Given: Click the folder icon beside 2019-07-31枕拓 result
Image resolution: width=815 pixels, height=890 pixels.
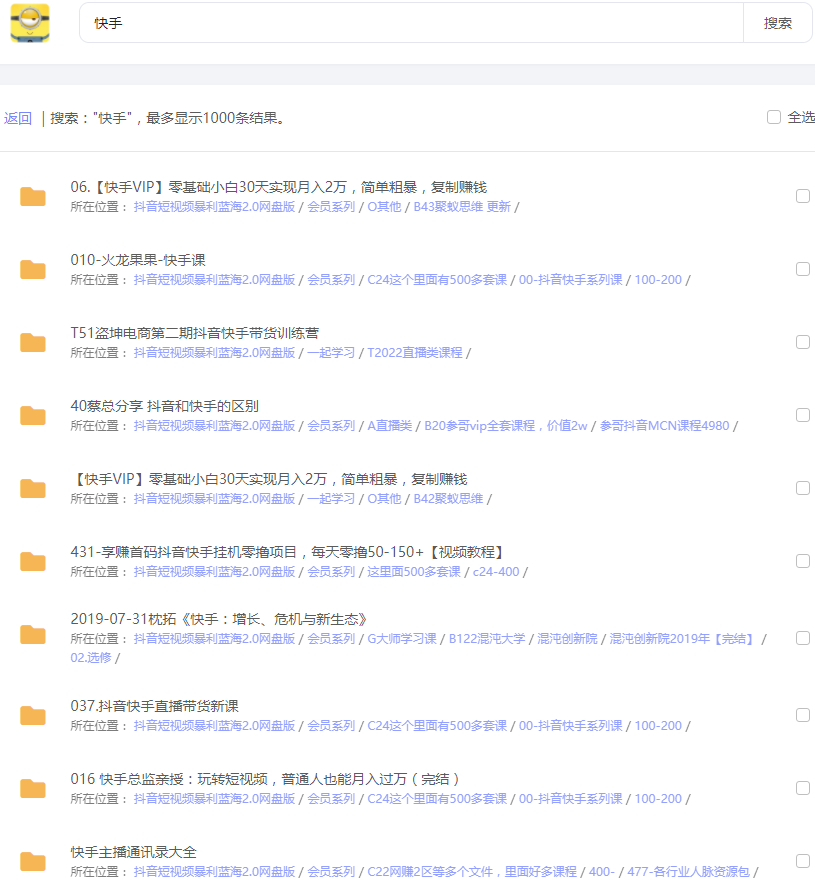Looking at the screenshot, I should (33, 634).
